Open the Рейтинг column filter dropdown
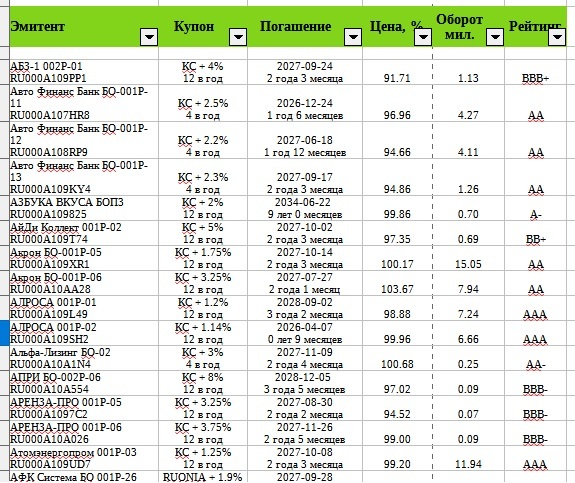 [x=557, y=37]
